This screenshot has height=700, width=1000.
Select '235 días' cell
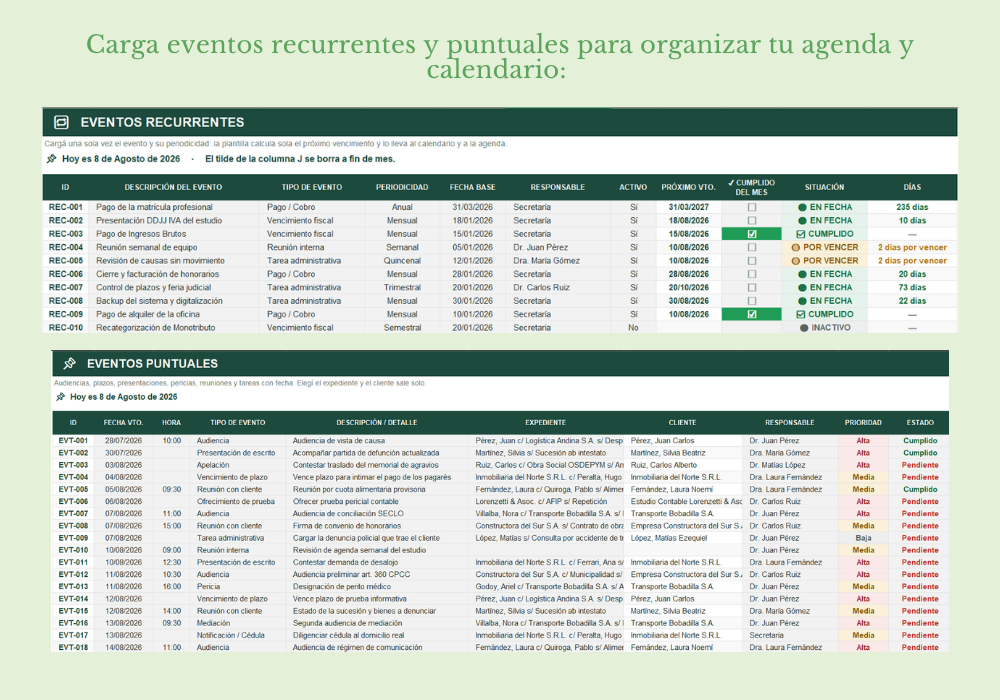pyautogui.click(x=912, y=207)
